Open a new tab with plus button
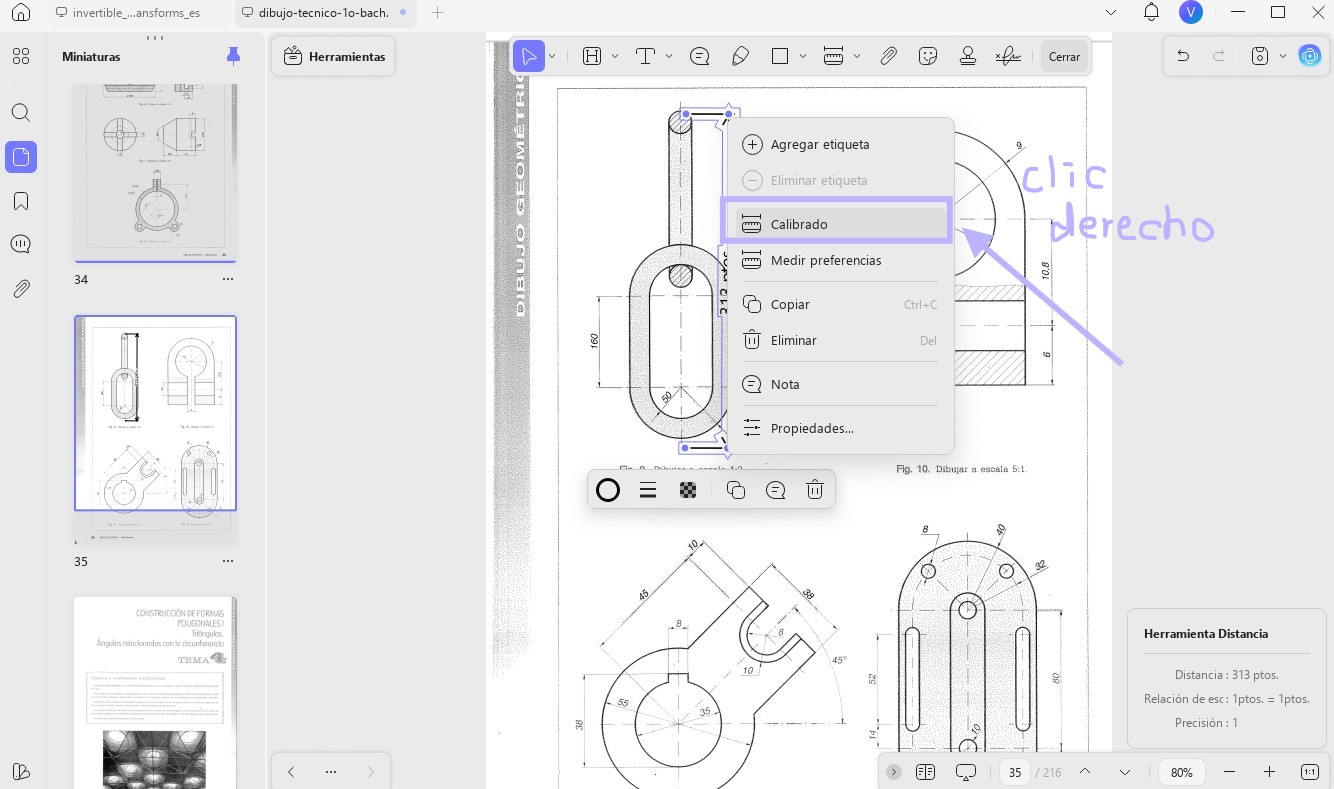 point(437,13)
